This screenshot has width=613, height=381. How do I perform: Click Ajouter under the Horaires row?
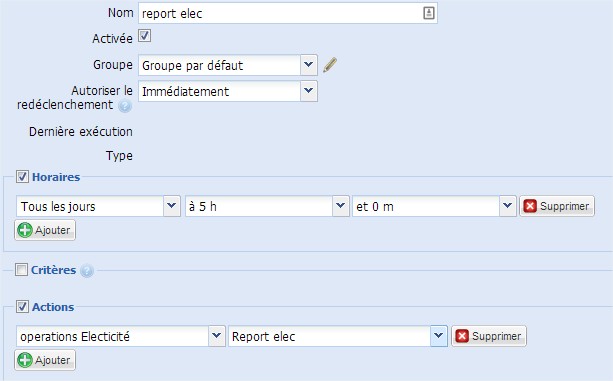pyautogui.click(x=45, y=230)
